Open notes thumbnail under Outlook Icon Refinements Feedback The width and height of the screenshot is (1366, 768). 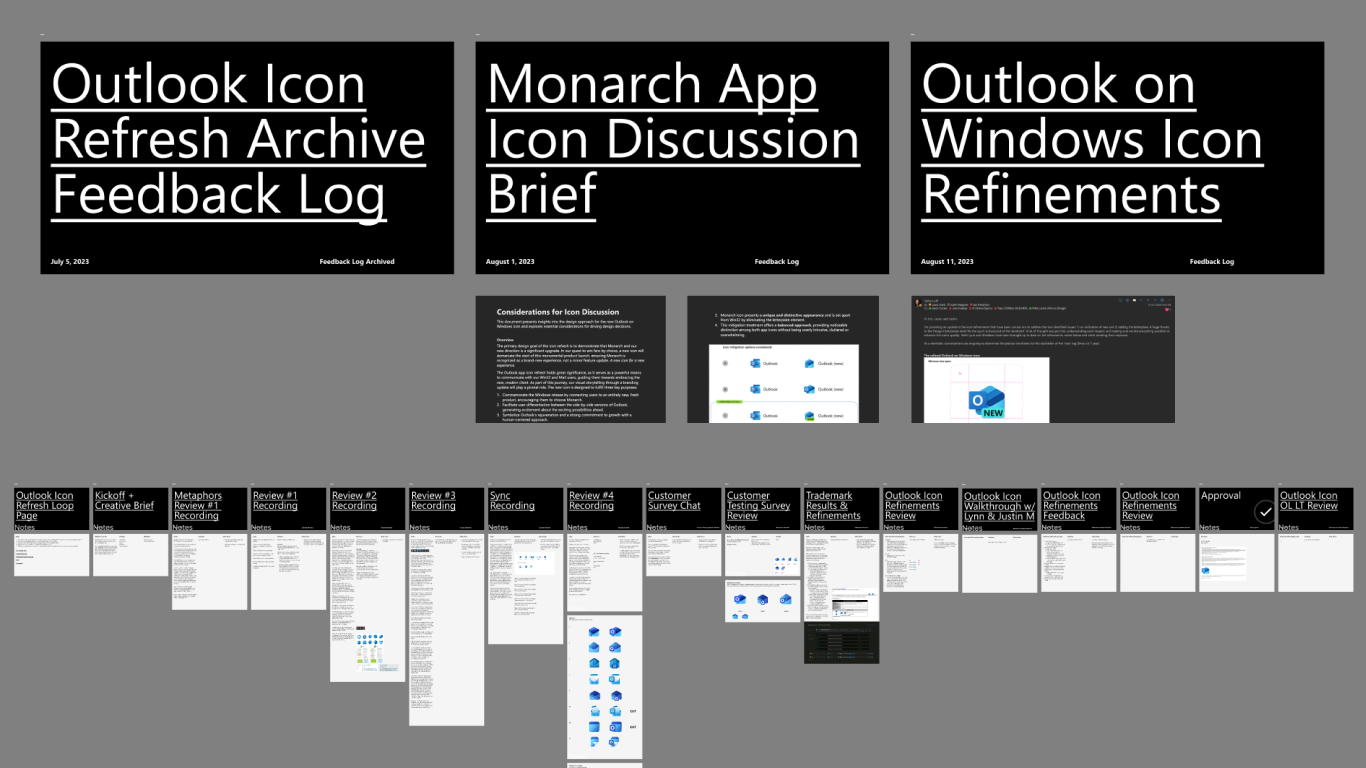[x=1078, y=563]
